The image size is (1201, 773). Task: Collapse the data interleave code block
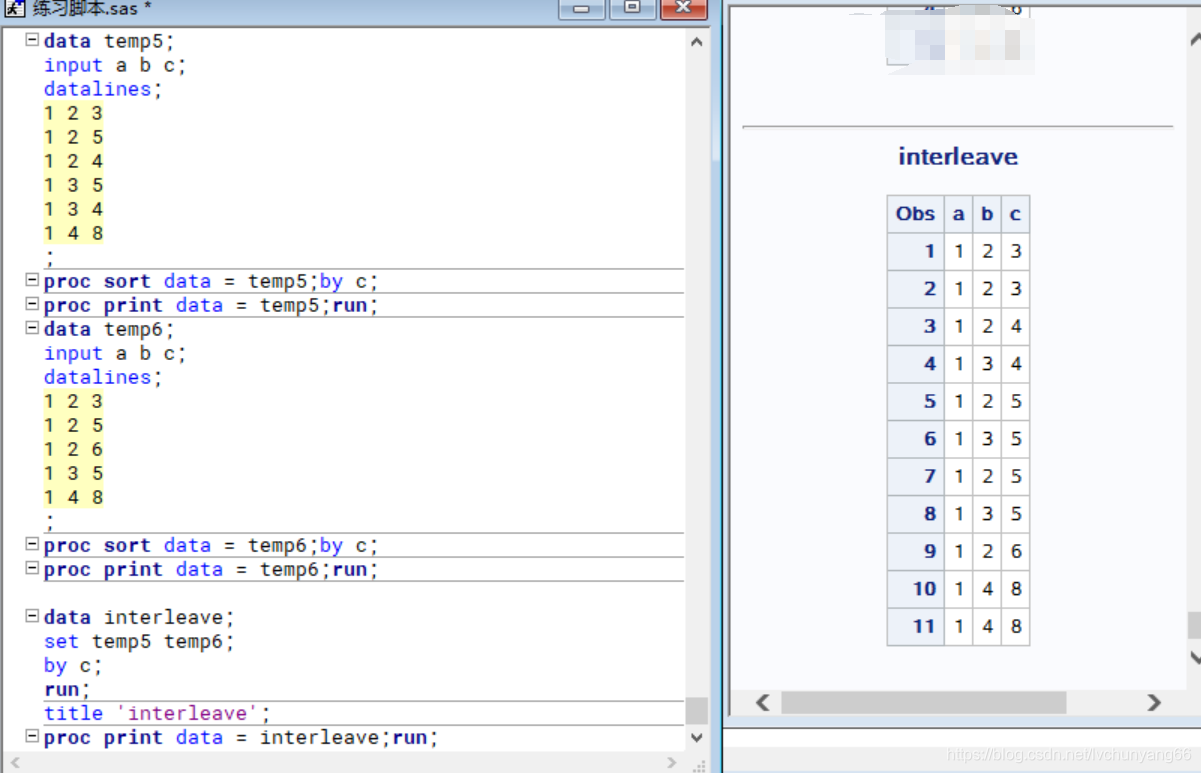[x=32, y=617]
